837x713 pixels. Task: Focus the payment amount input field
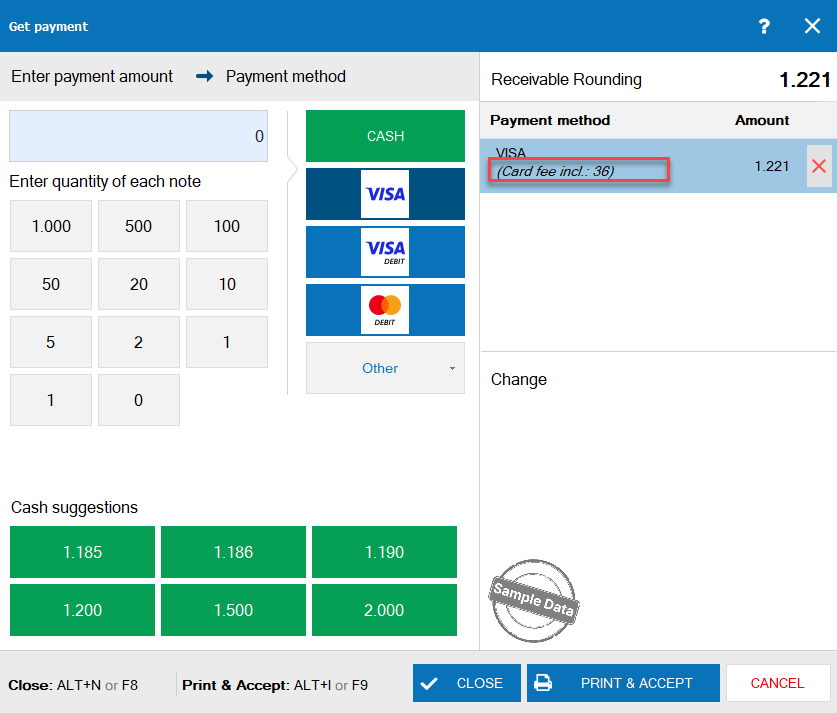pos(138,136)
